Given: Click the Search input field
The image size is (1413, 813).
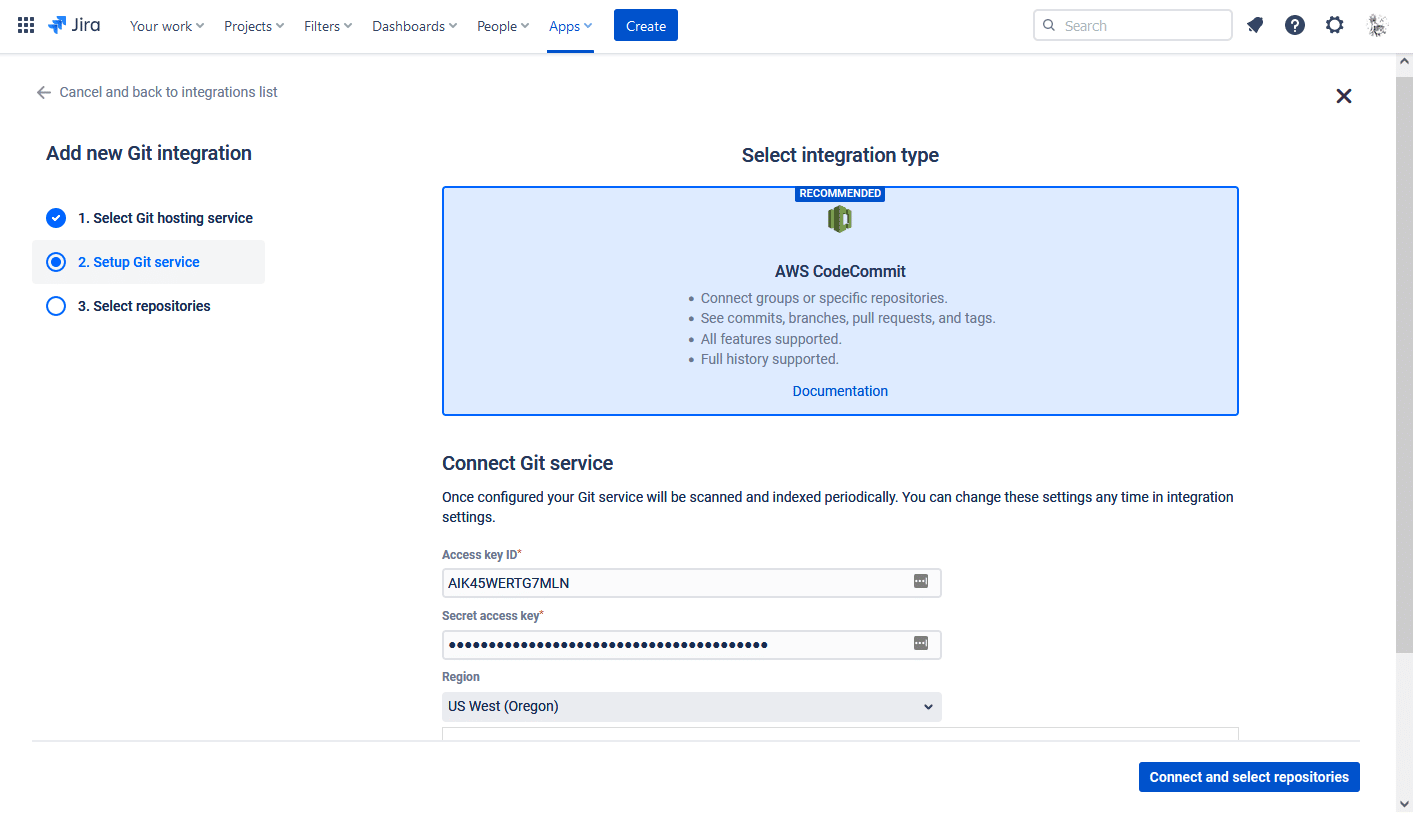Looking at the screenshot, I should [1132, 25].
